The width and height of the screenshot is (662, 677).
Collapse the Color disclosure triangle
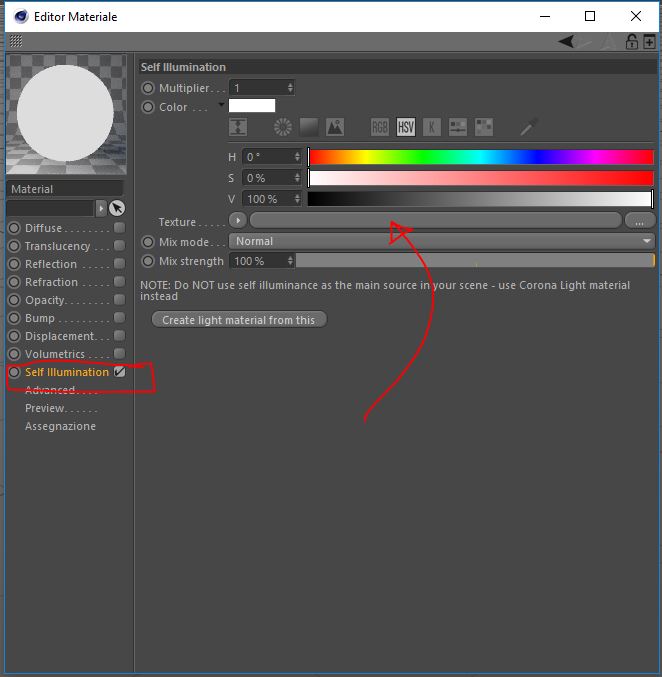(x=222, y=104)
